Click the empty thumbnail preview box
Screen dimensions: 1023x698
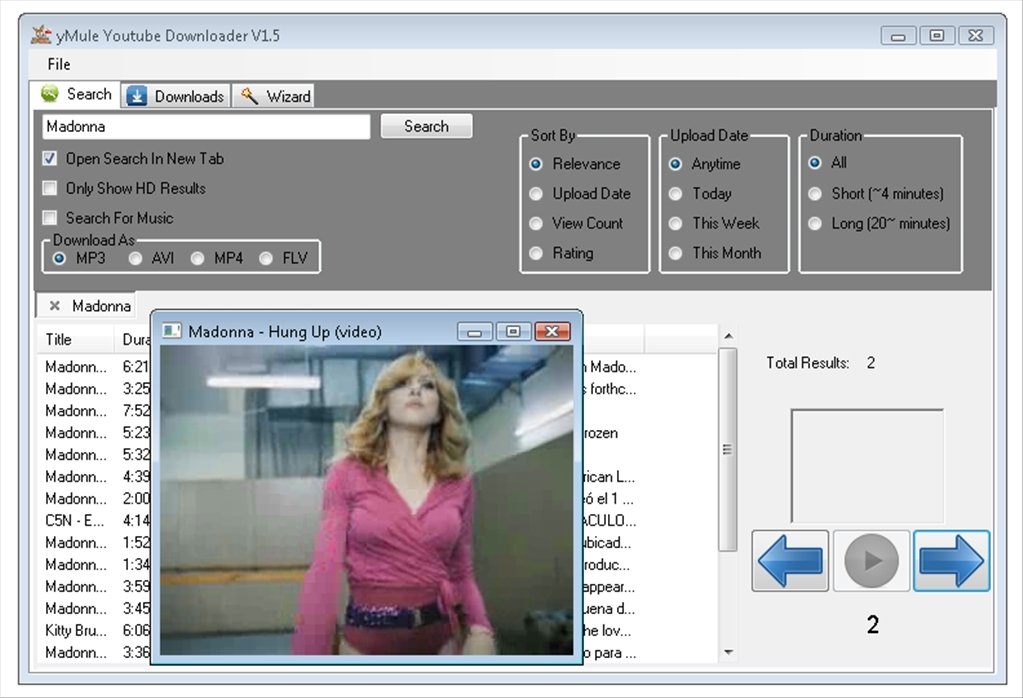tap(867, 466)
